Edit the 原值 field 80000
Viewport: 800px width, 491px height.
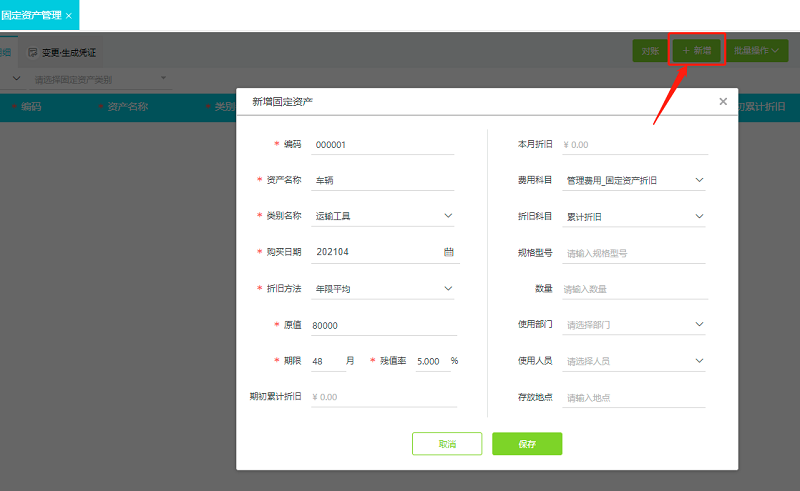pos(384,325)
